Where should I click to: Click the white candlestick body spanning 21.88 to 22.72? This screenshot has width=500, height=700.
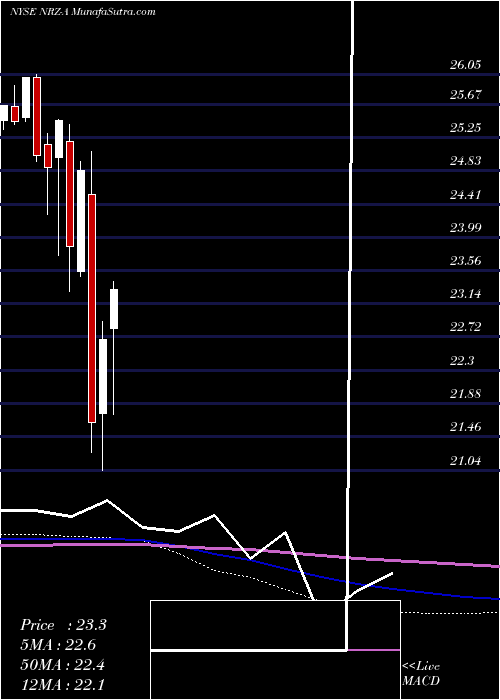click(103, 376)
